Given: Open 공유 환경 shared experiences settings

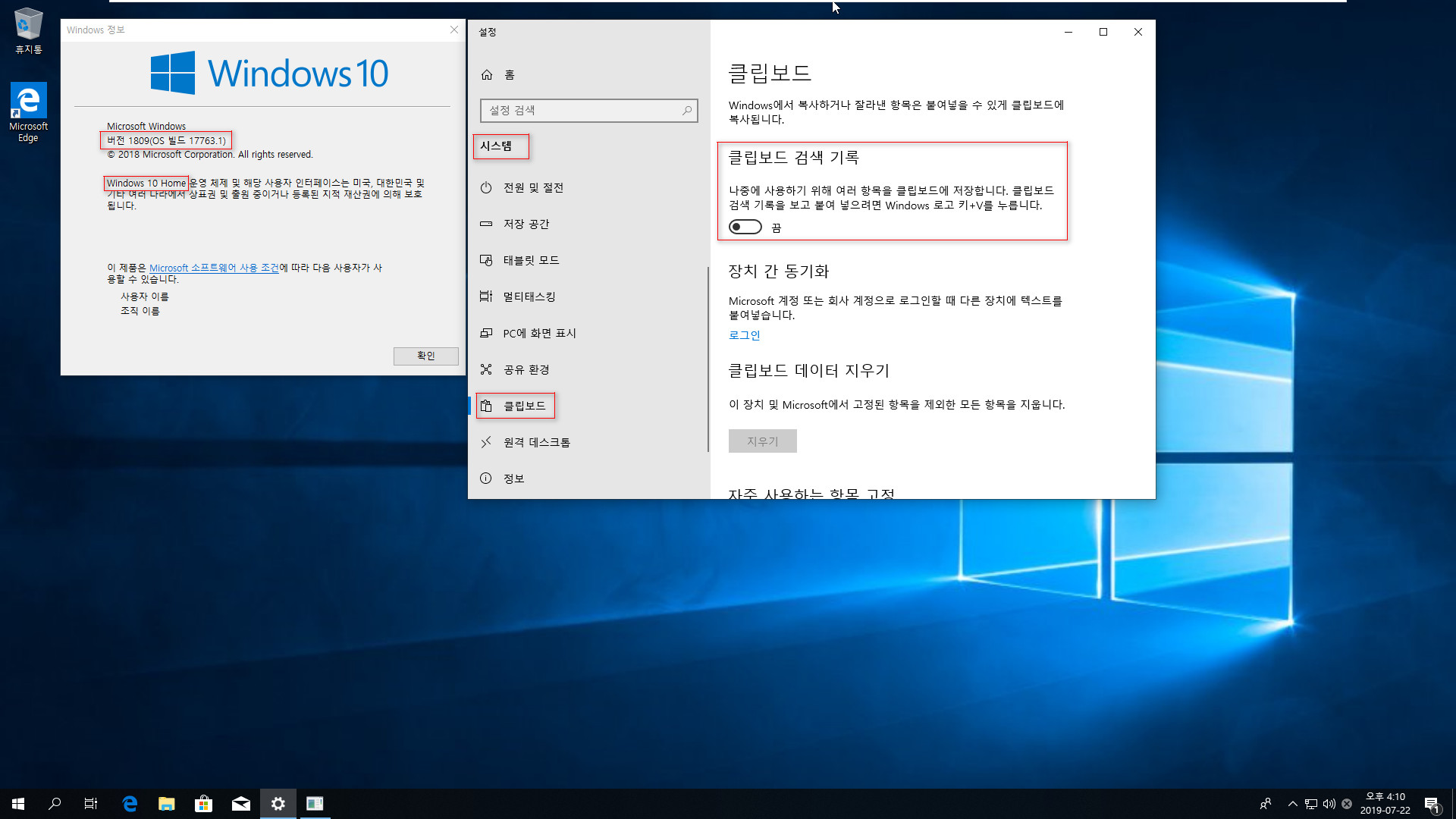Looking at the screenshot, I should click(x=588, y=369).
